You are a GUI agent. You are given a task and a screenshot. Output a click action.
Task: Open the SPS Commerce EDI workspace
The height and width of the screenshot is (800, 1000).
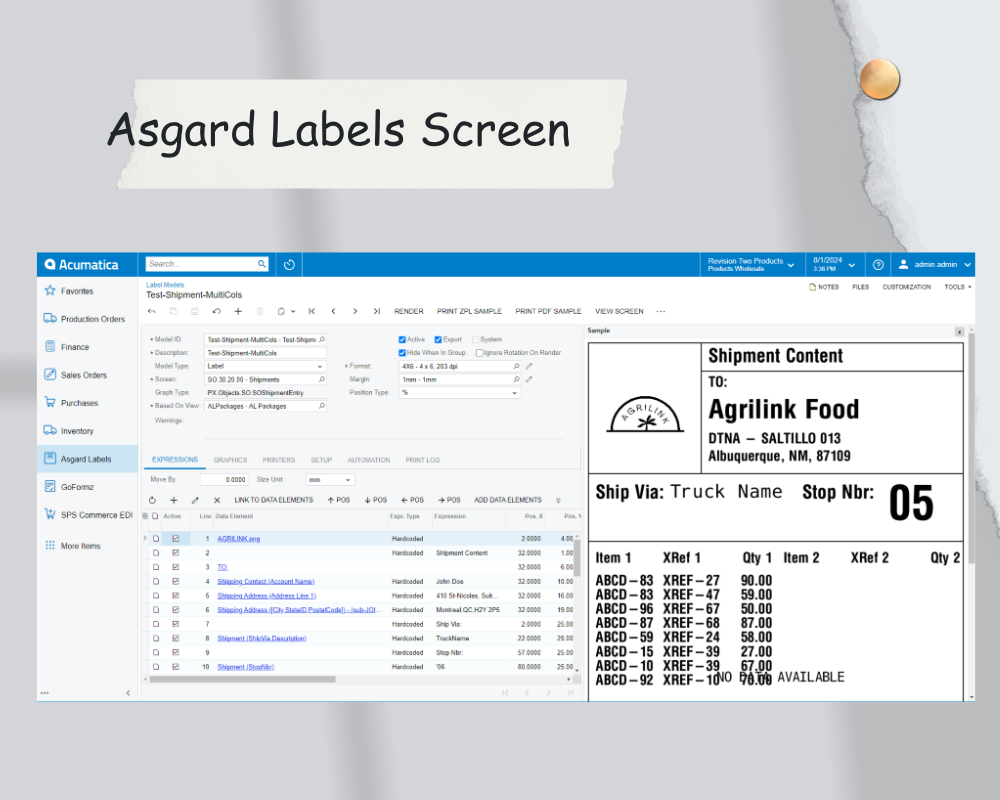[88, 515]
